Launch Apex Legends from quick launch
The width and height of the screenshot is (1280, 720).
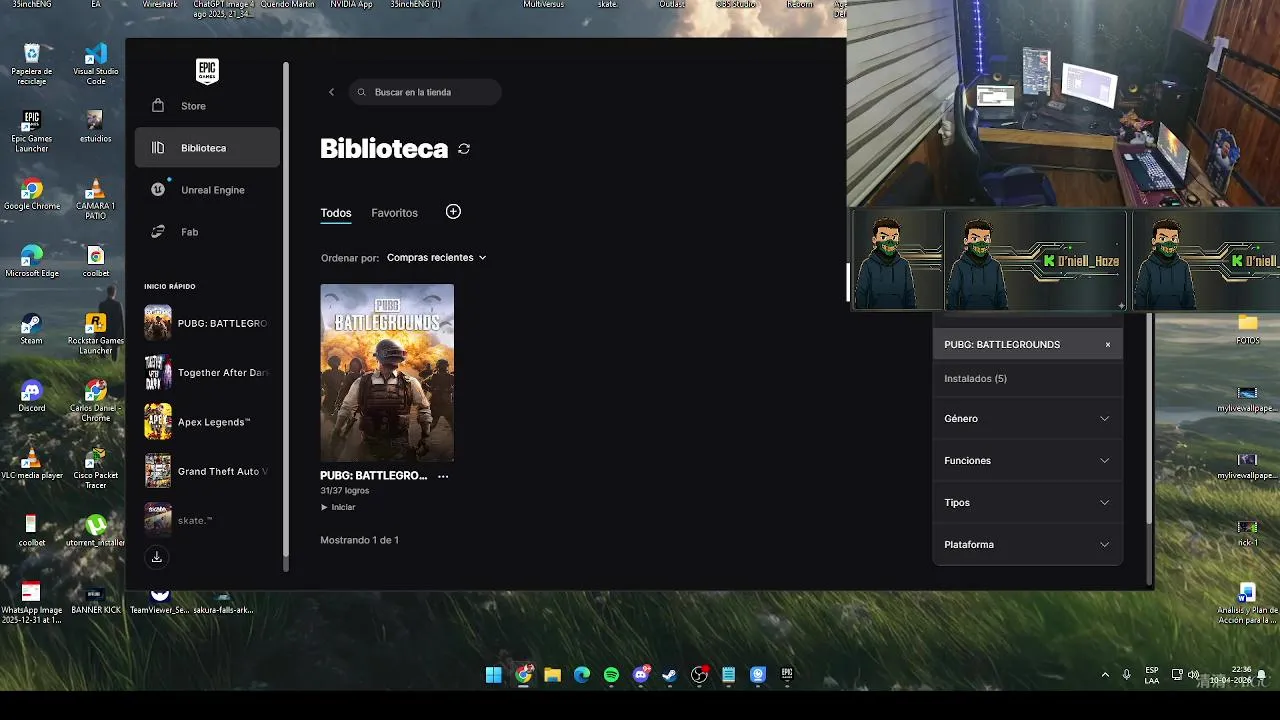(x=207, y=422)
